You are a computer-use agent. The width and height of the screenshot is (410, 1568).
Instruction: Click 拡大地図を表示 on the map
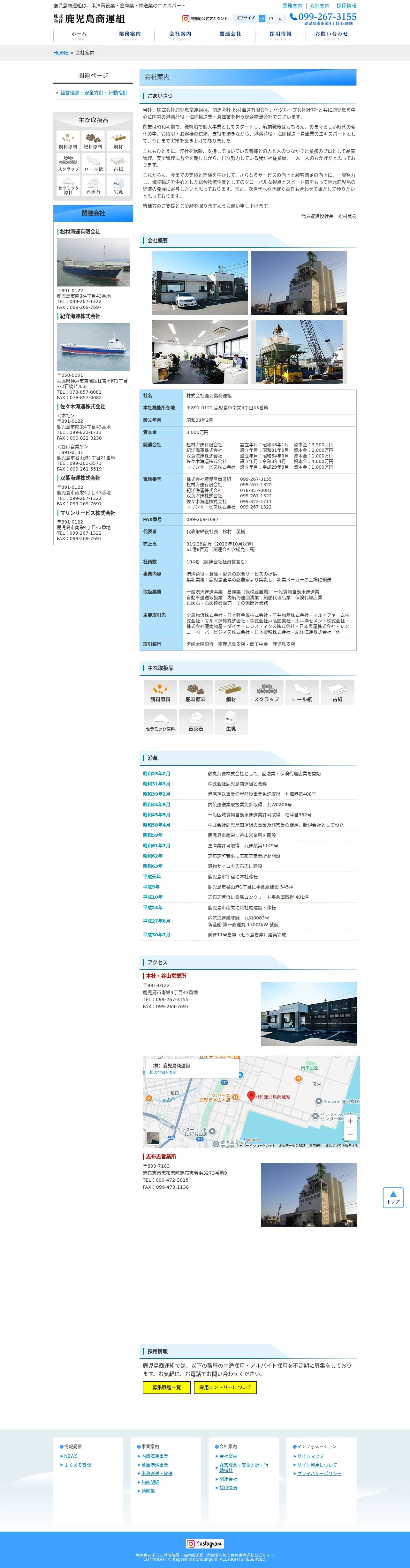click(x=163, y=1073)
